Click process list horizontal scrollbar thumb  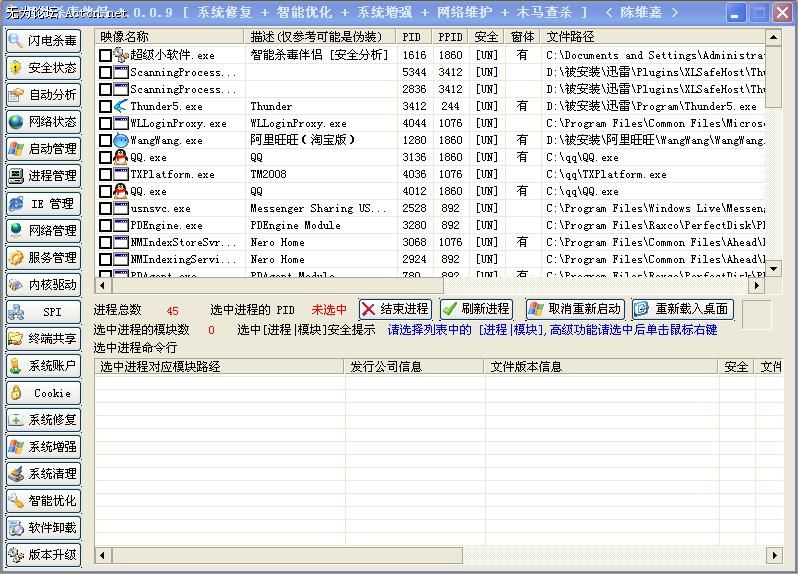277,285
